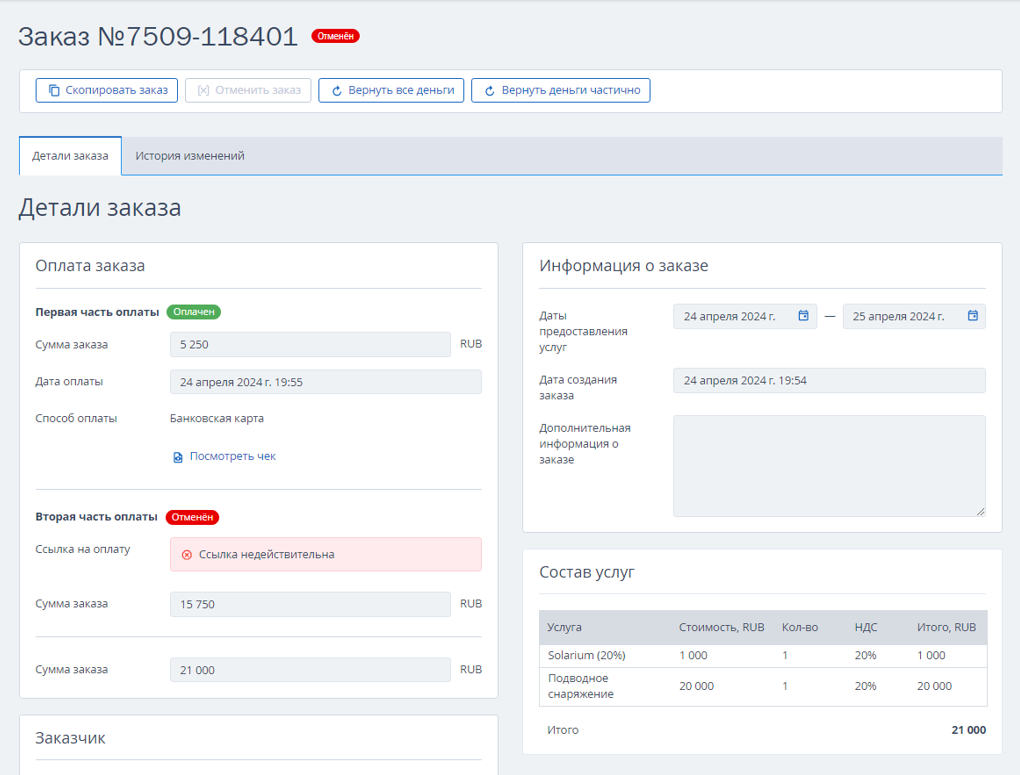This screenshot has height=775, width=1020.
Task: Click the cancel icon in Отменить заказ button
Action: [x=204, y=90]
